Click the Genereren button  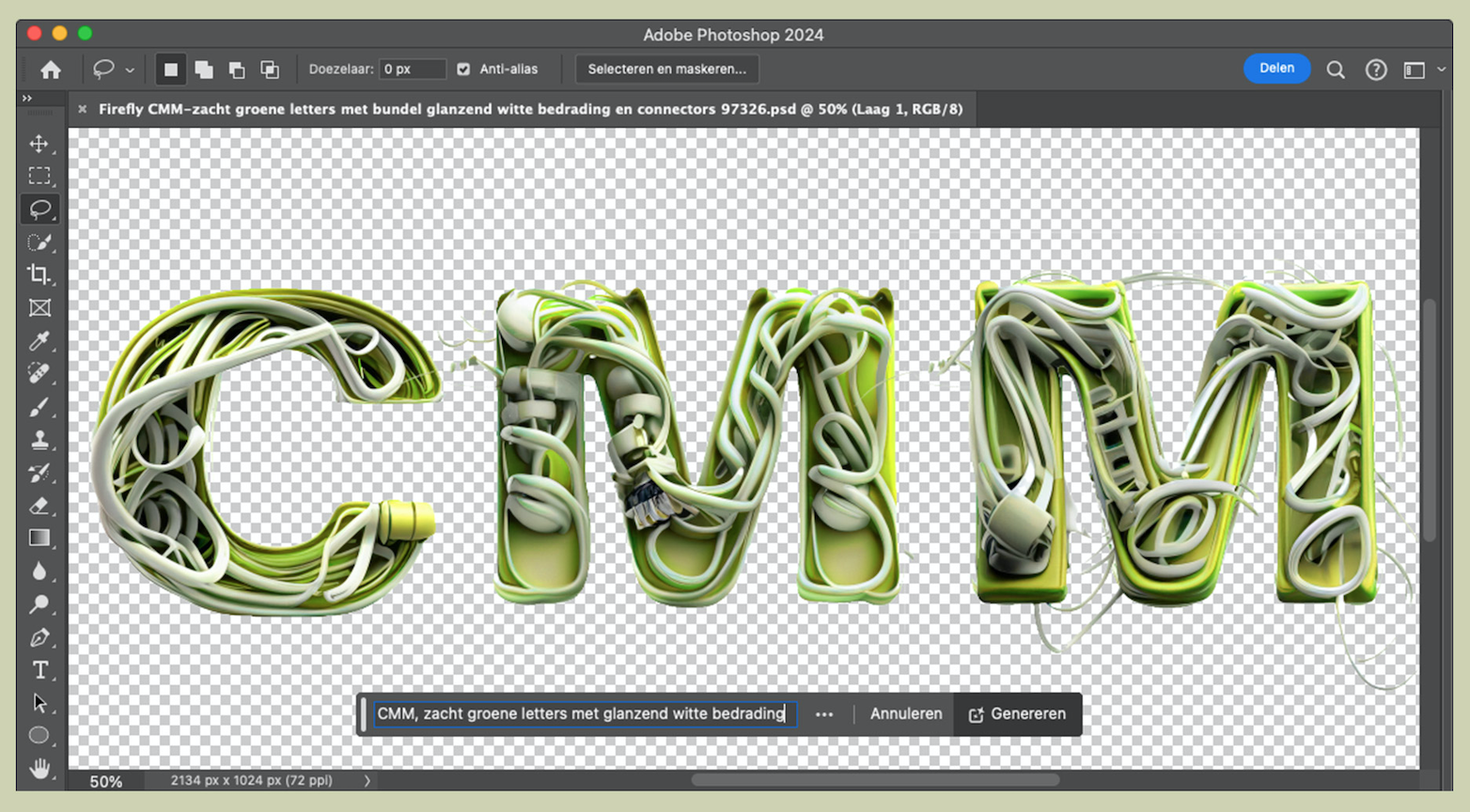[1017, 714]
